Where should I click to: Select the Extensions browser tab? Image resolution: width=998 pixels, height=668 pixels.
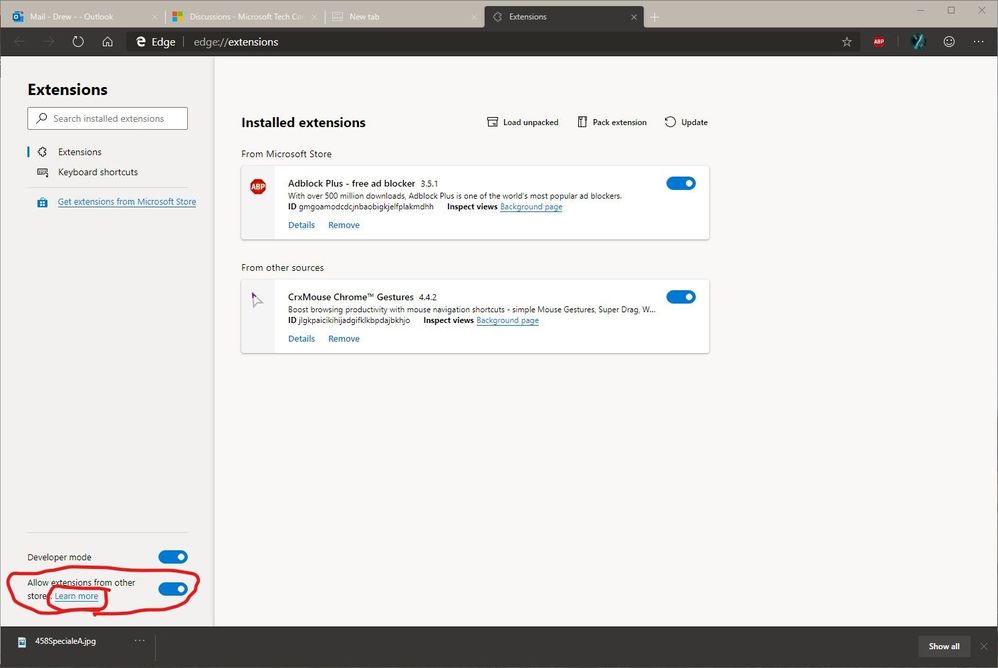(563, 17)
